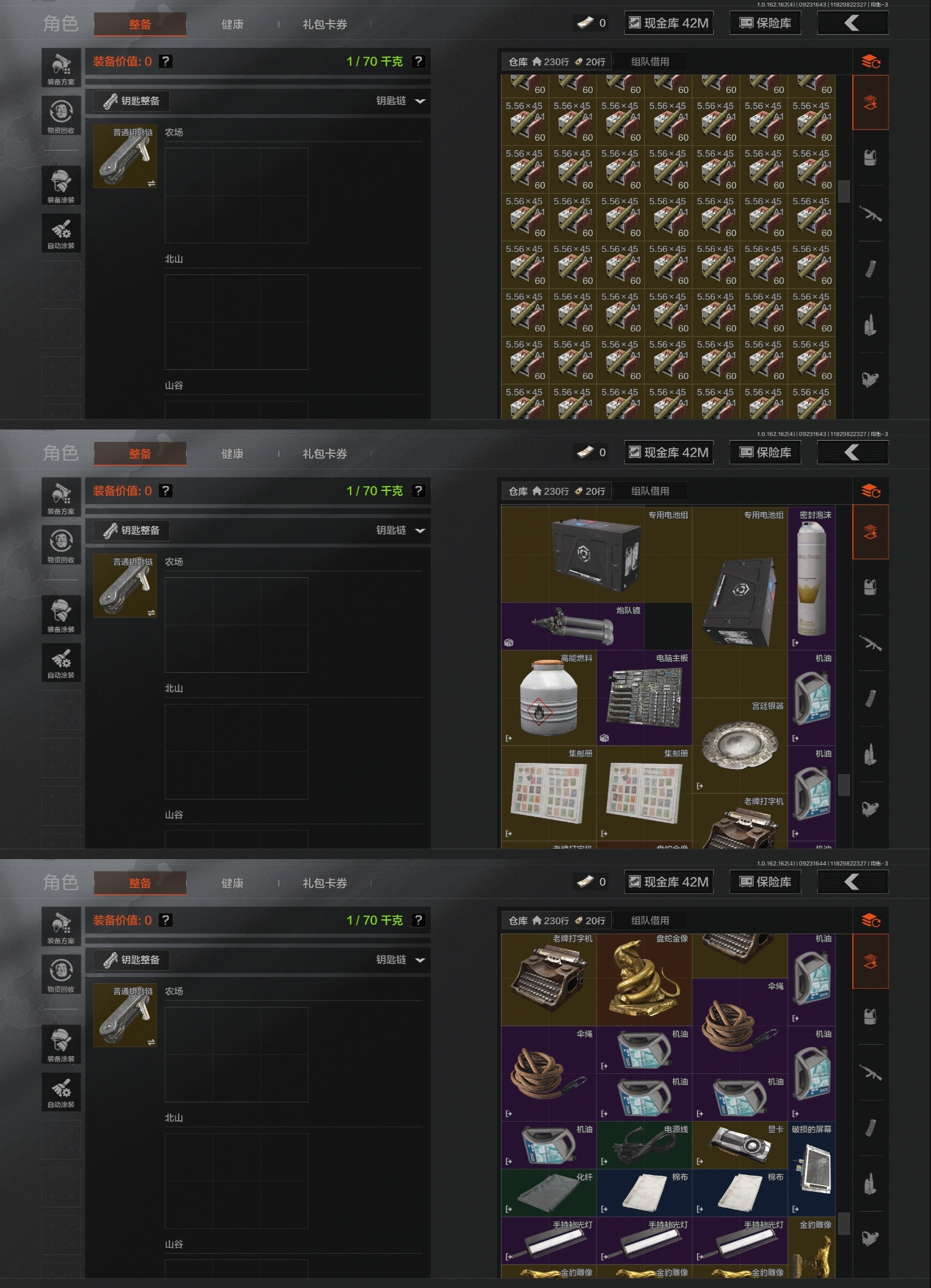Switch to 健康 tab in top screenshot
The height and width of the screenshot is (1288, 931).
(232, 24)
